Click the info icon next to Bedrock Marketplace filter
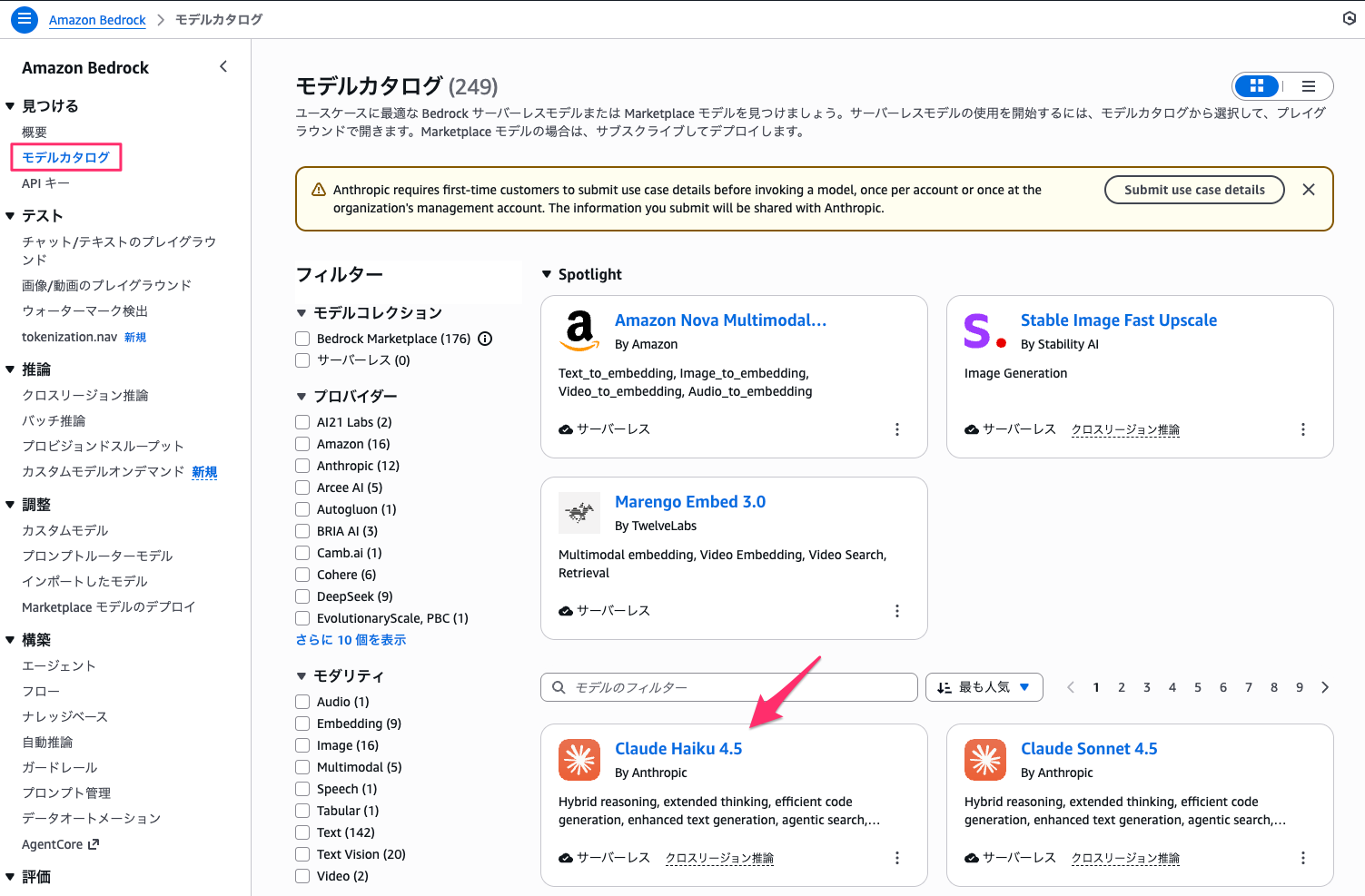This screenshot has width=1365, height=896. click(485, 339)
